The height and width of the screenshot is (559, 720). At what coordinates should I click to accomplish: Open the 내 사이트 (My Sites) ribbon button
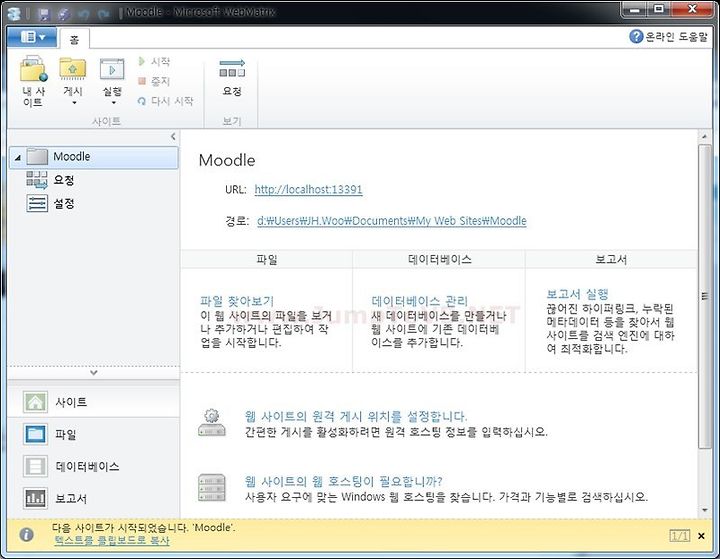[34, 81]
